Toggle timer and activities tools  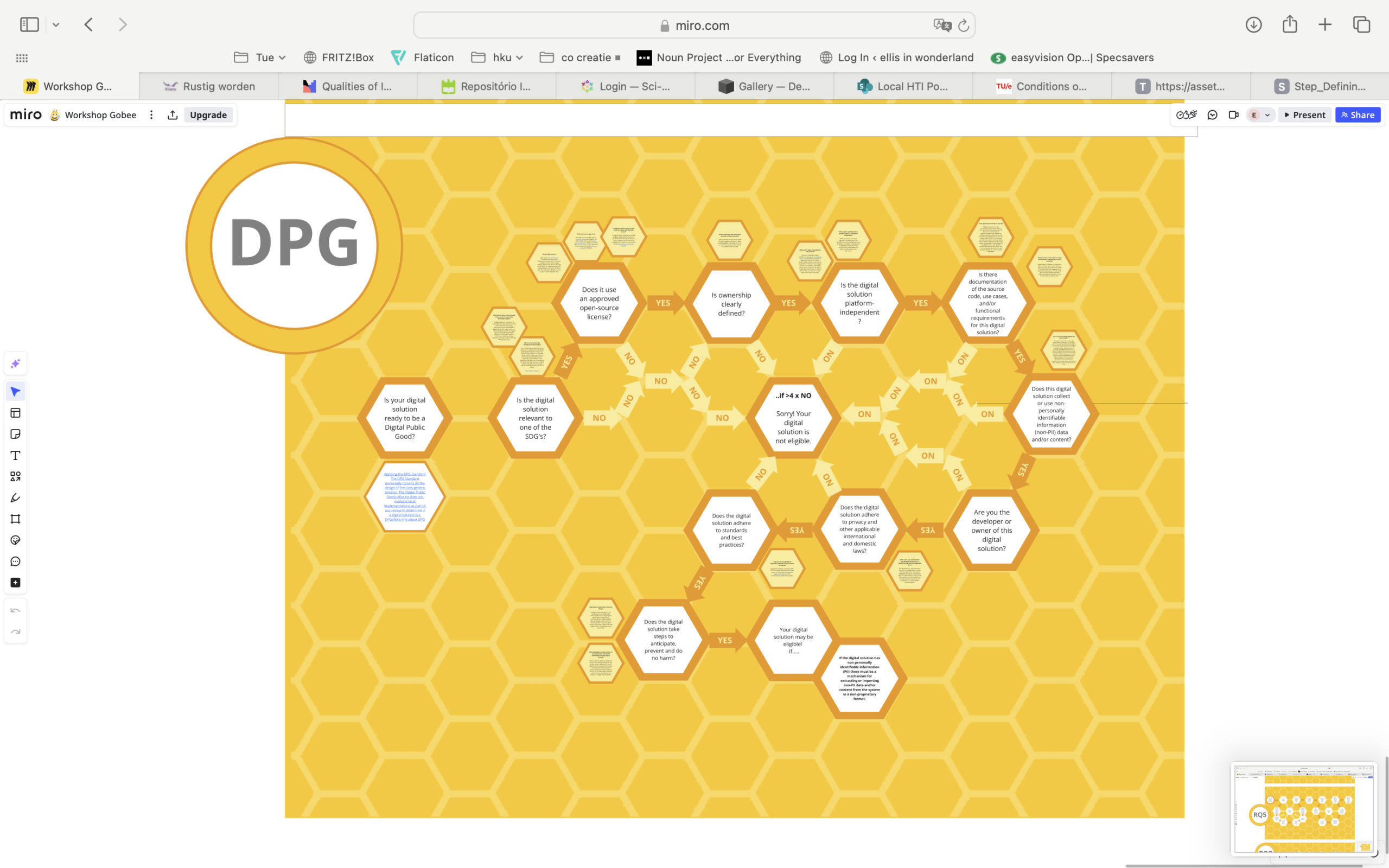pos(1187,115)
